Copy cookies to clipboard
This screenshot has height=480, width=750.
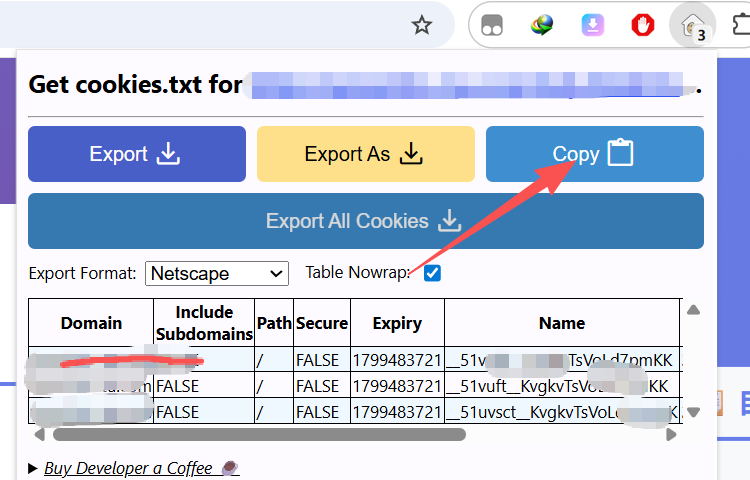[594, 154]
